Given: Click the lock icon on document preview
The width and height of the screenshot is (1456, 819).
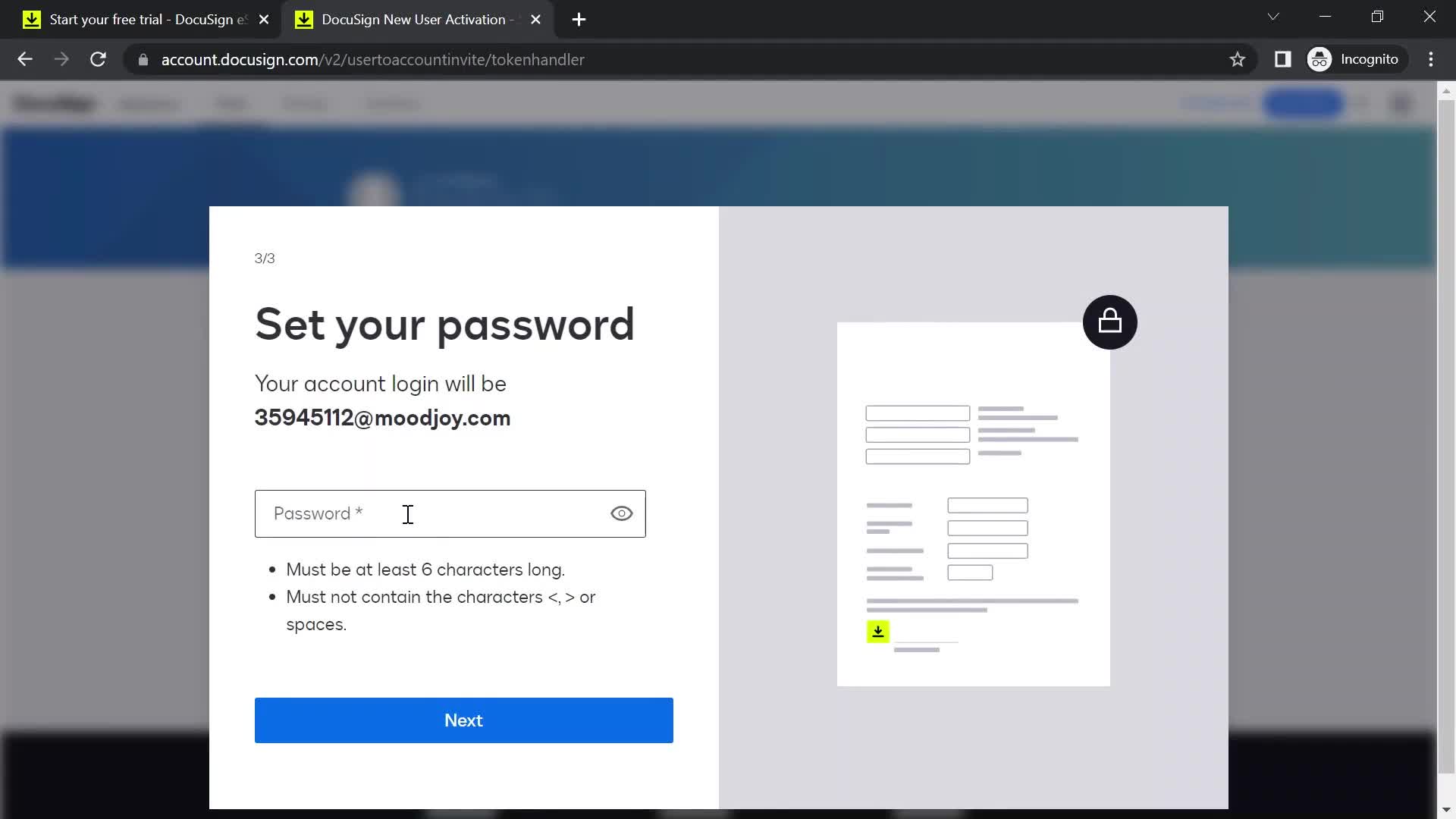Looking at the screenshot, I should point(1110,321).
